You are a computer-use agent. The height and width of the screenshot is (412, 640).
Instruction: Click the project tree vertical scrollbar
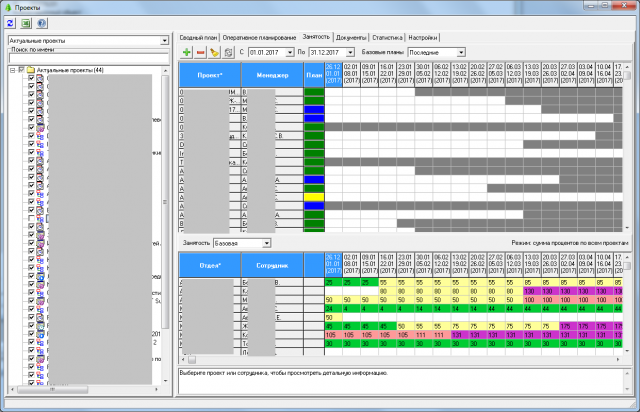(165, 227)
